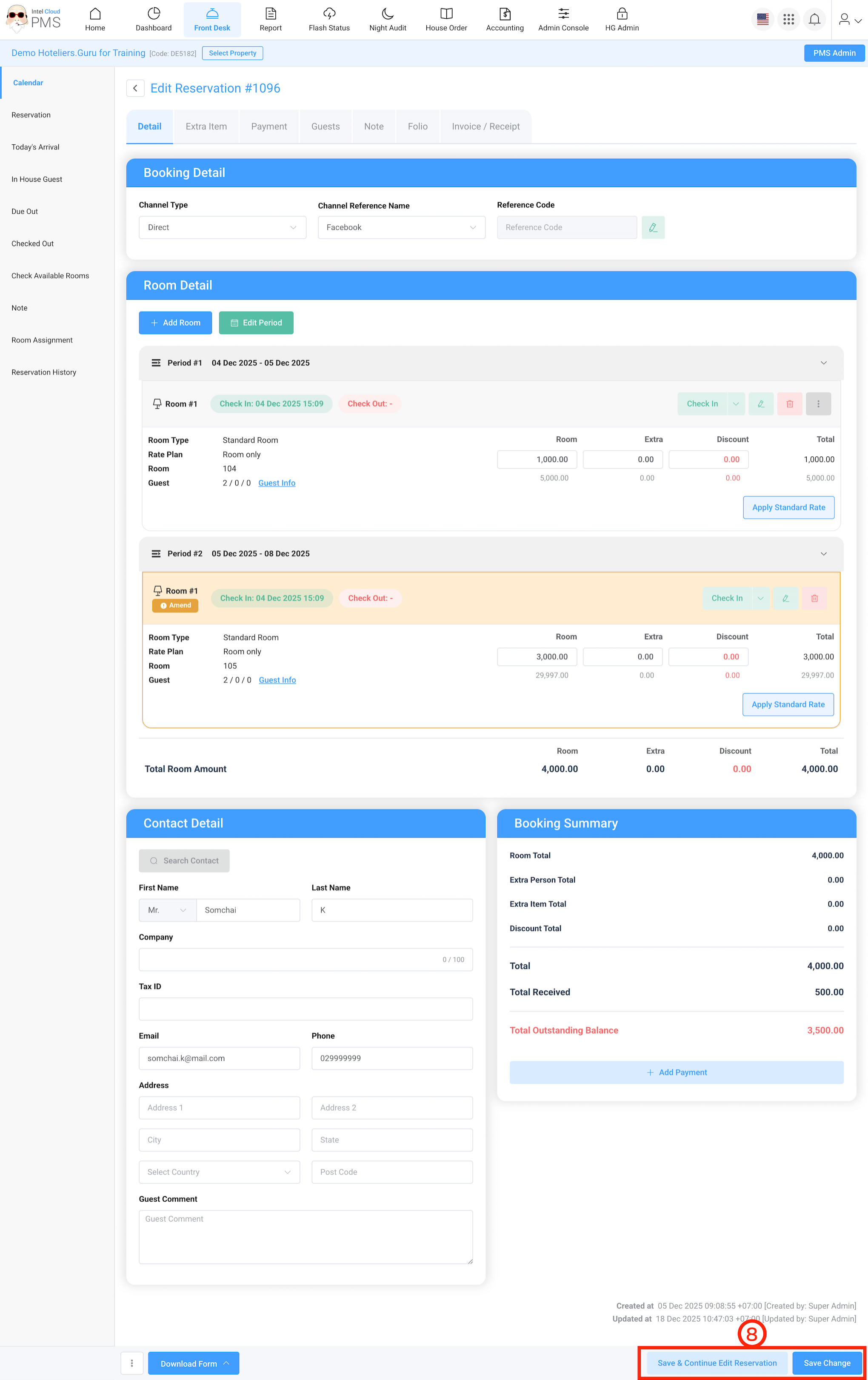The width and height of the screenshot is (868, 1380).
Task: Switch to the Folio tab
Action: 418,127
